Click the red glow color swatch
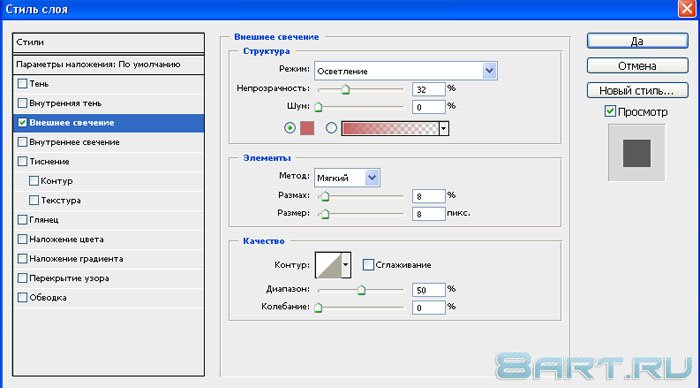The width and height of the screenshot is (700, 388). pyautogui.click(x=307, y=128)
